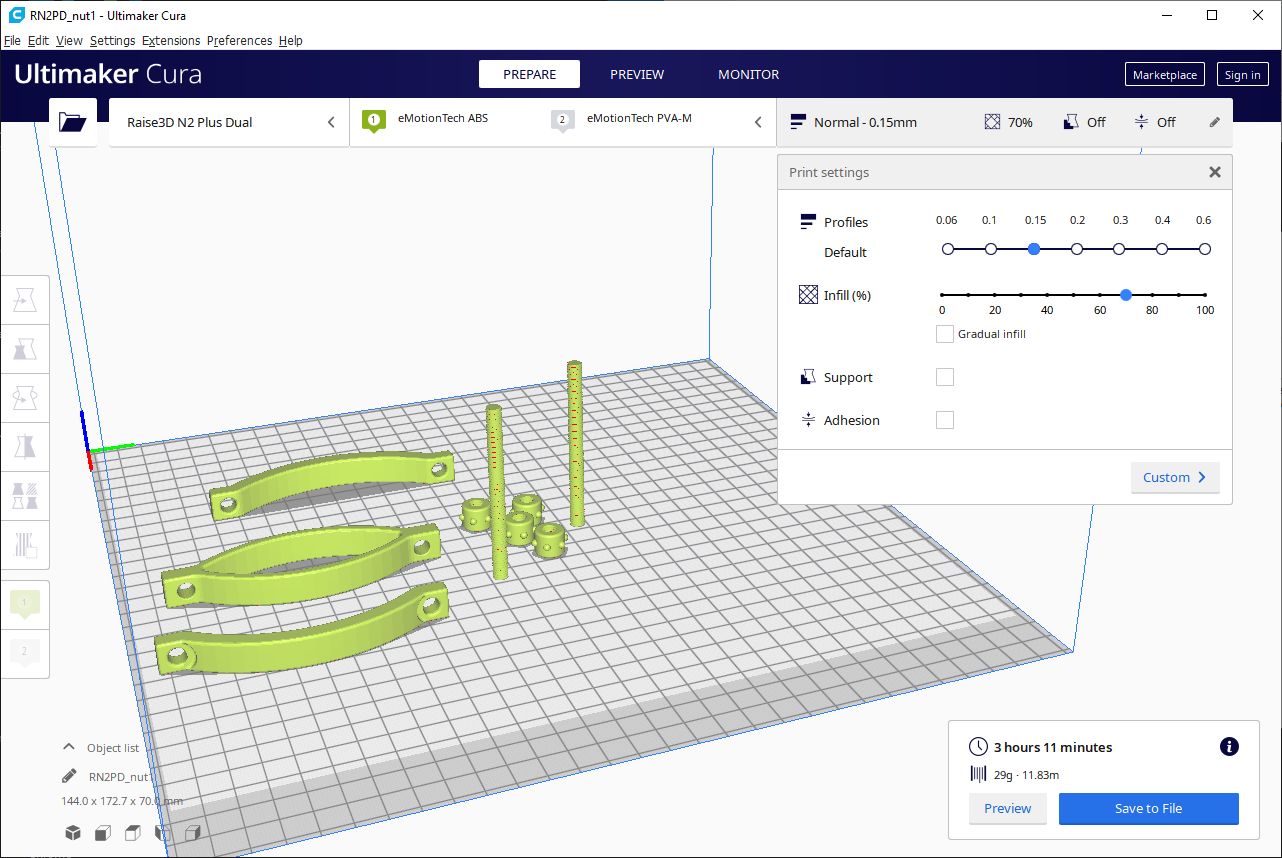Screen dimensions: 1282x858
Task: Select the 0.2 layer height profile
Action: click(x=1077, y=249)
